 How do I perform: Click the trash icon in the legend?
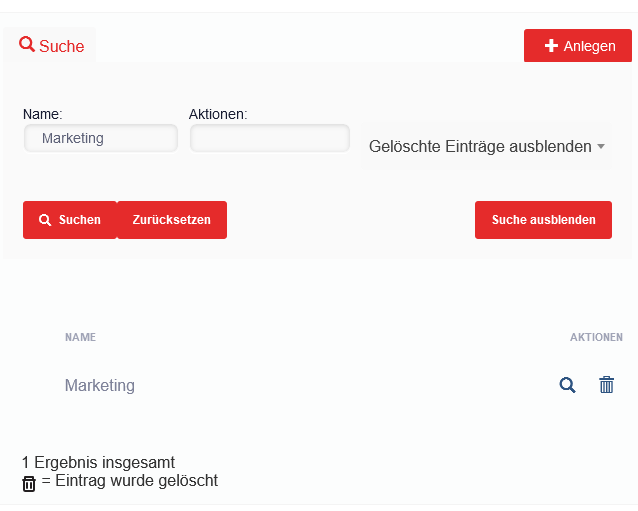click(x=29, y=483)
